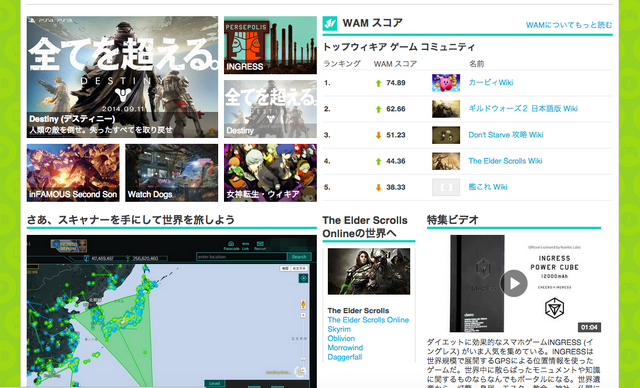Click the zoom-in plus button on map
This screenshot has height=388, width=640.
(303, 315)
